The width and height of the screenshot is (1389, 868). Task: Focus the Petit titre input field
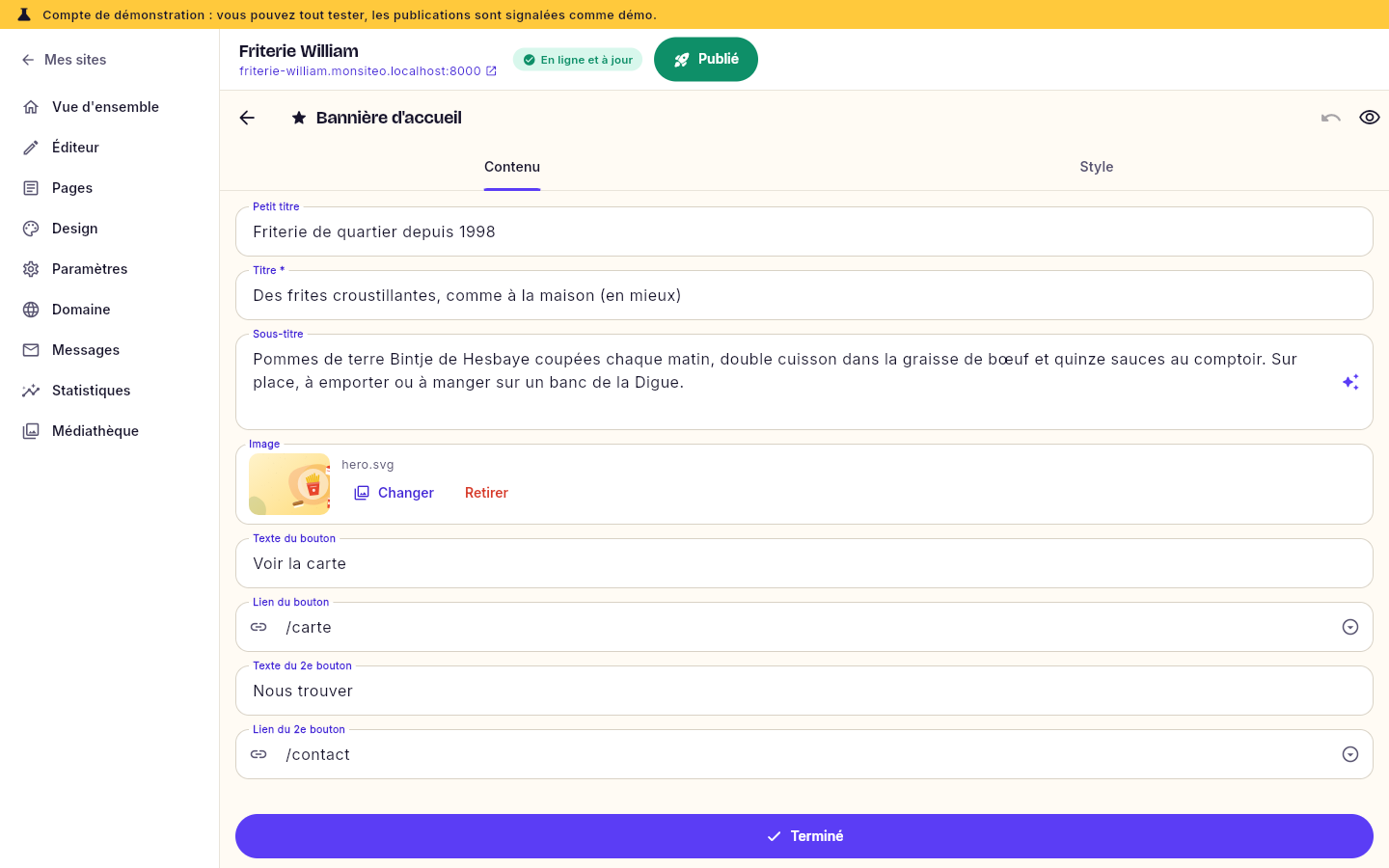pyautogui.click(x=804, y=231)
